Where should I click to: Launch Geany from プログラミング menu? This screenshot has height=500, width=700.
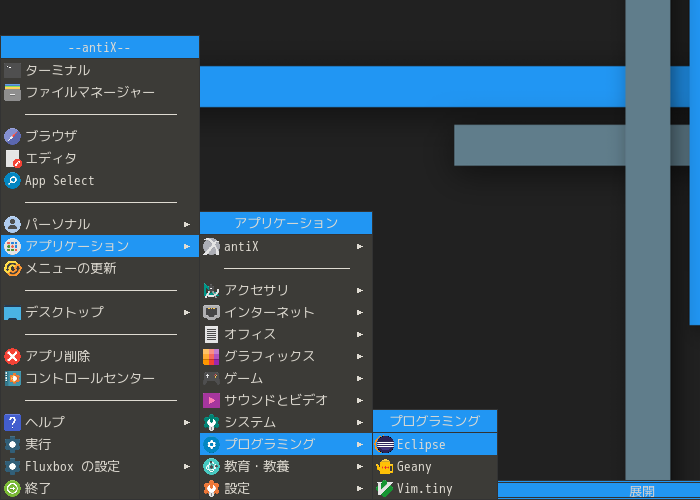point(435,467)
